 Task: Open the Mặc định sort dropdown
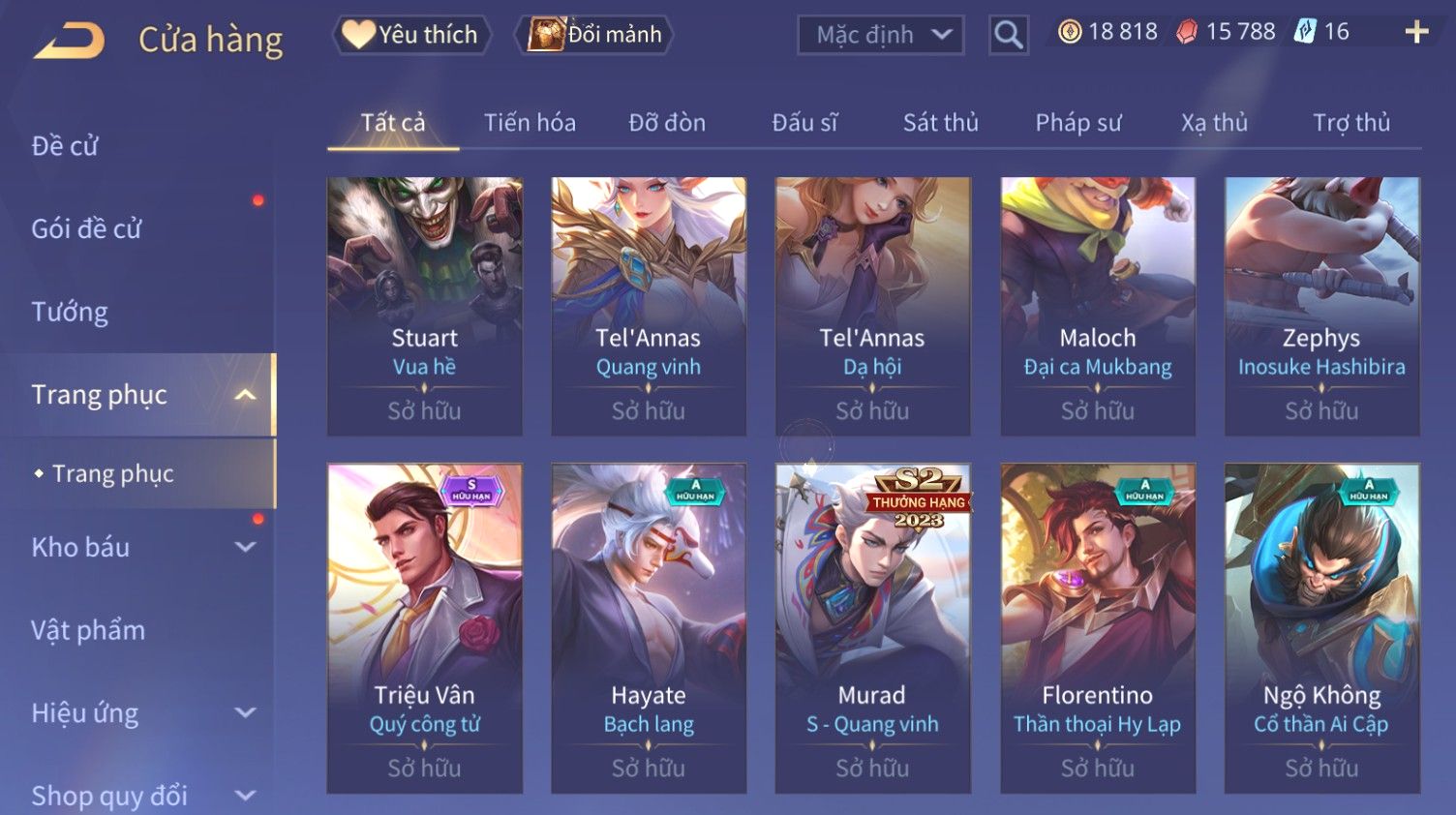coord(881,36)
